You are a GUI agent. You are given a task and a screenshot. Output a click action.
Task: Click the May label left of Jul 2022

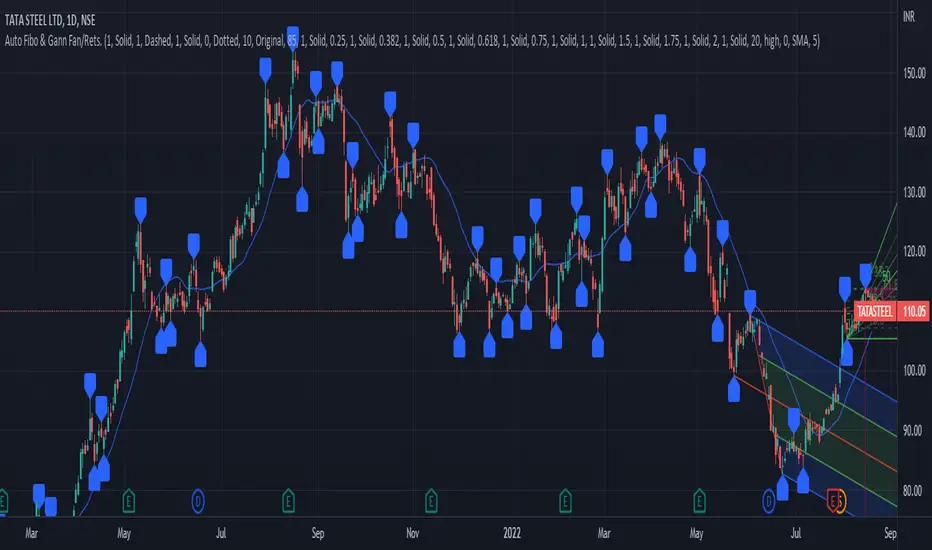tap(697, 533)
